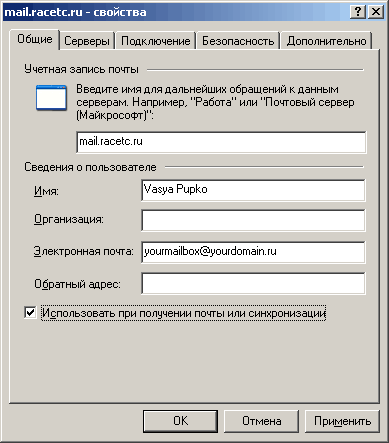The image size is (389, 443).
Task: Click the Отмена button
Action: pyautogui.click(x=261, y=421)
